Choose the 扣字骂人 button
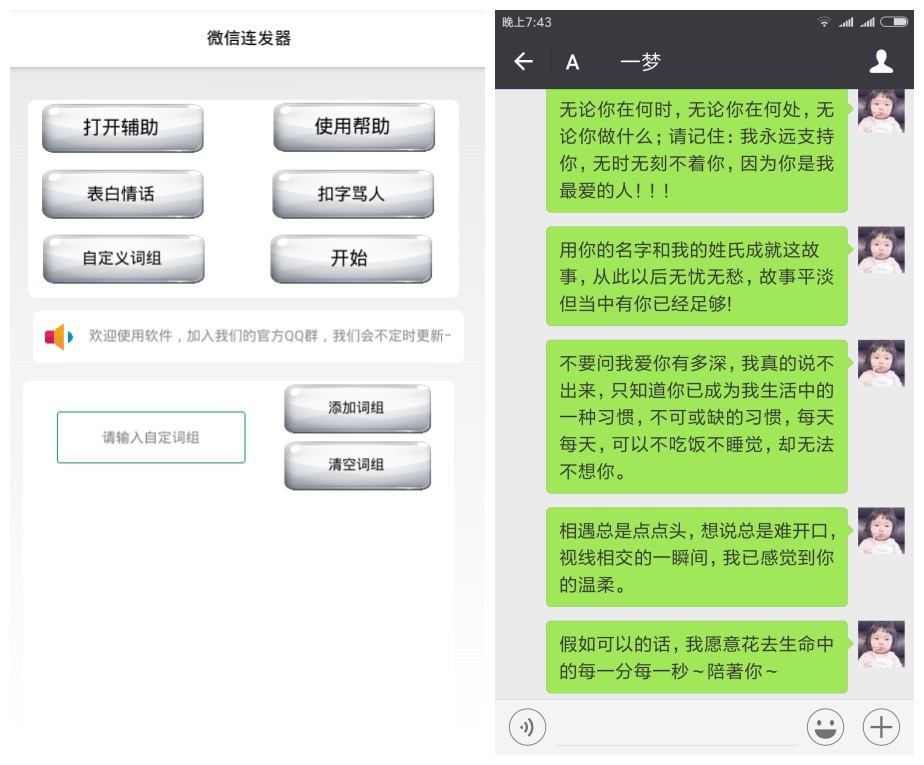This screenshot has height=765, width=924. (x=352, y=194)
